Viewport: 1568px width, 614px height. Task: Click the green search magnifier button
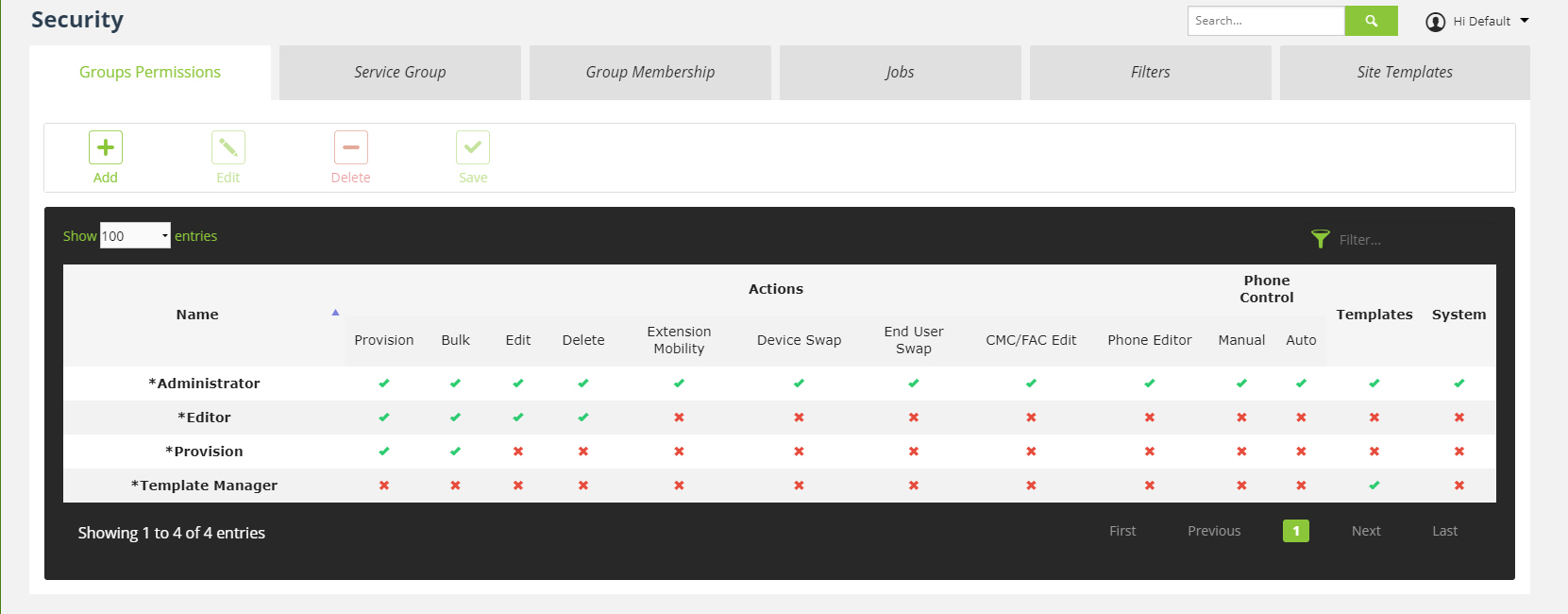1371,21
